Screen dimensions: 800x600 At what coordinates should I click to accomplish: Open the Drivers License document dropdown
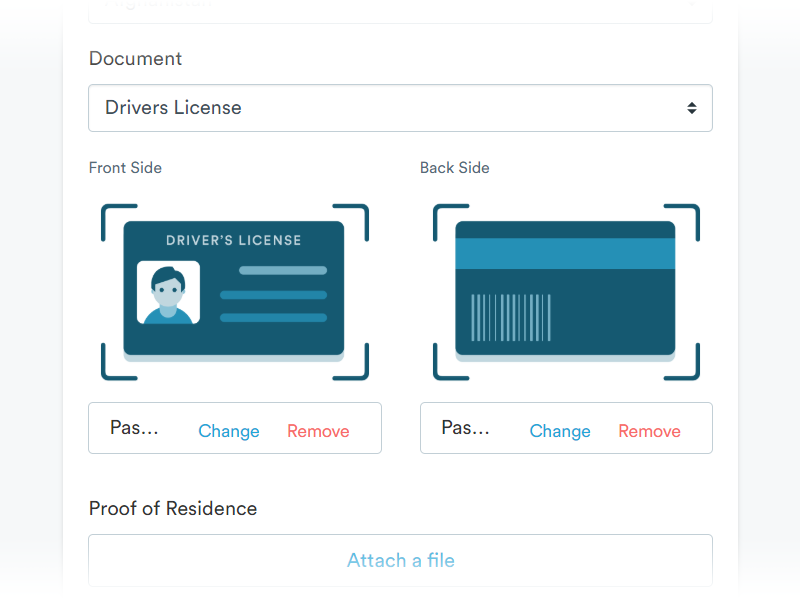pyautogui.click(x=400, y=108)
